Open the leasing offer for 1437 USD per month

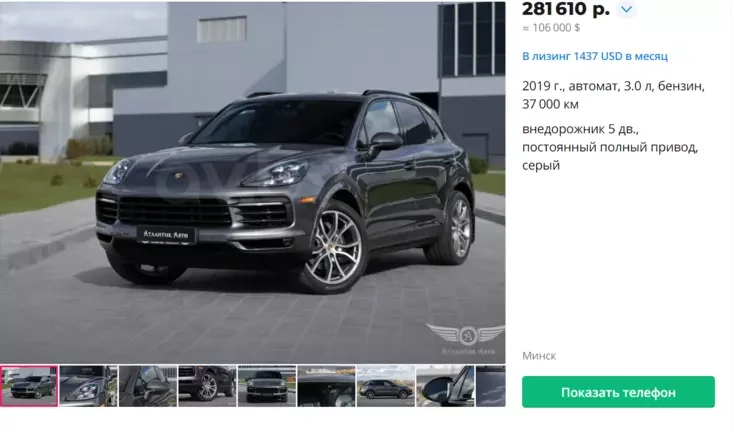(x=595, y=56)
